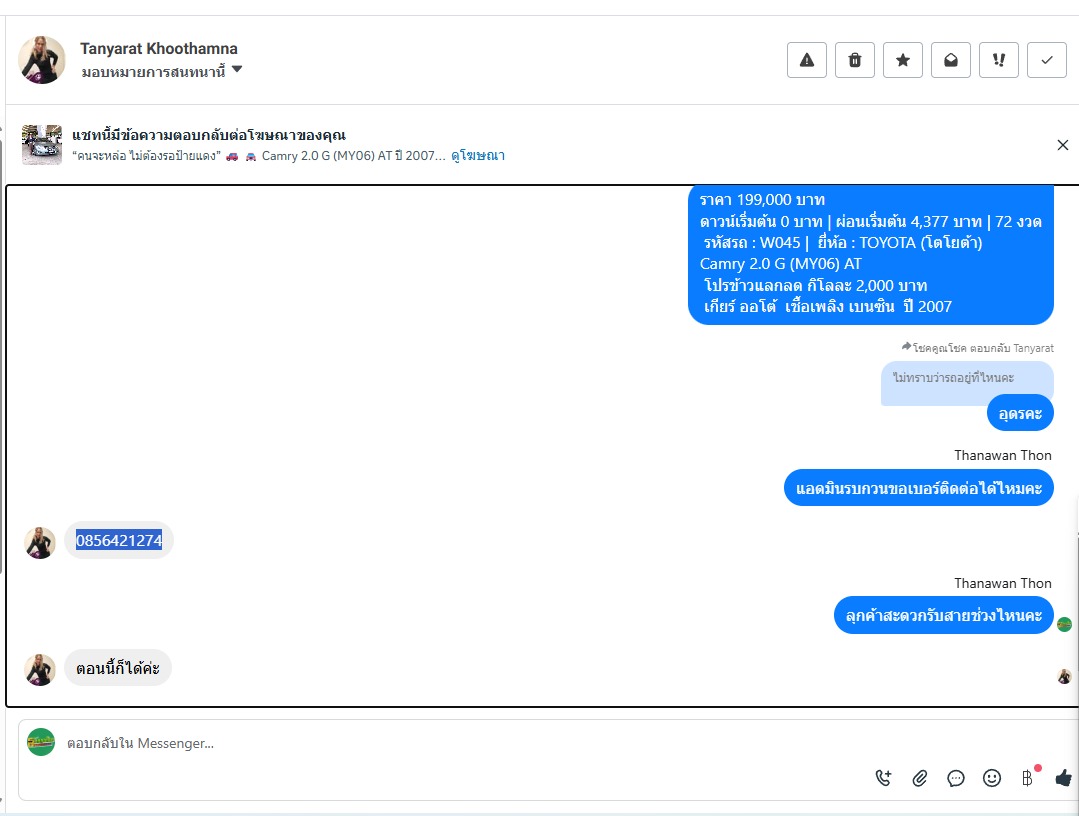Close the ad reply banner
The width and height of the screenshot is (1079, 816).
[1062, 144]
